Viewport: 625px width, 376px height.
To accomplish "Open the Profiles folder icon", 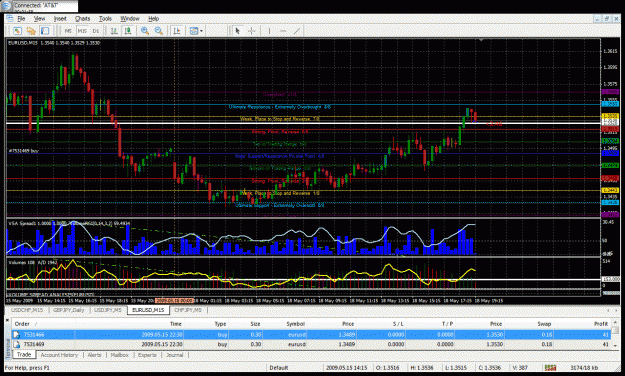I will [31, 31].
